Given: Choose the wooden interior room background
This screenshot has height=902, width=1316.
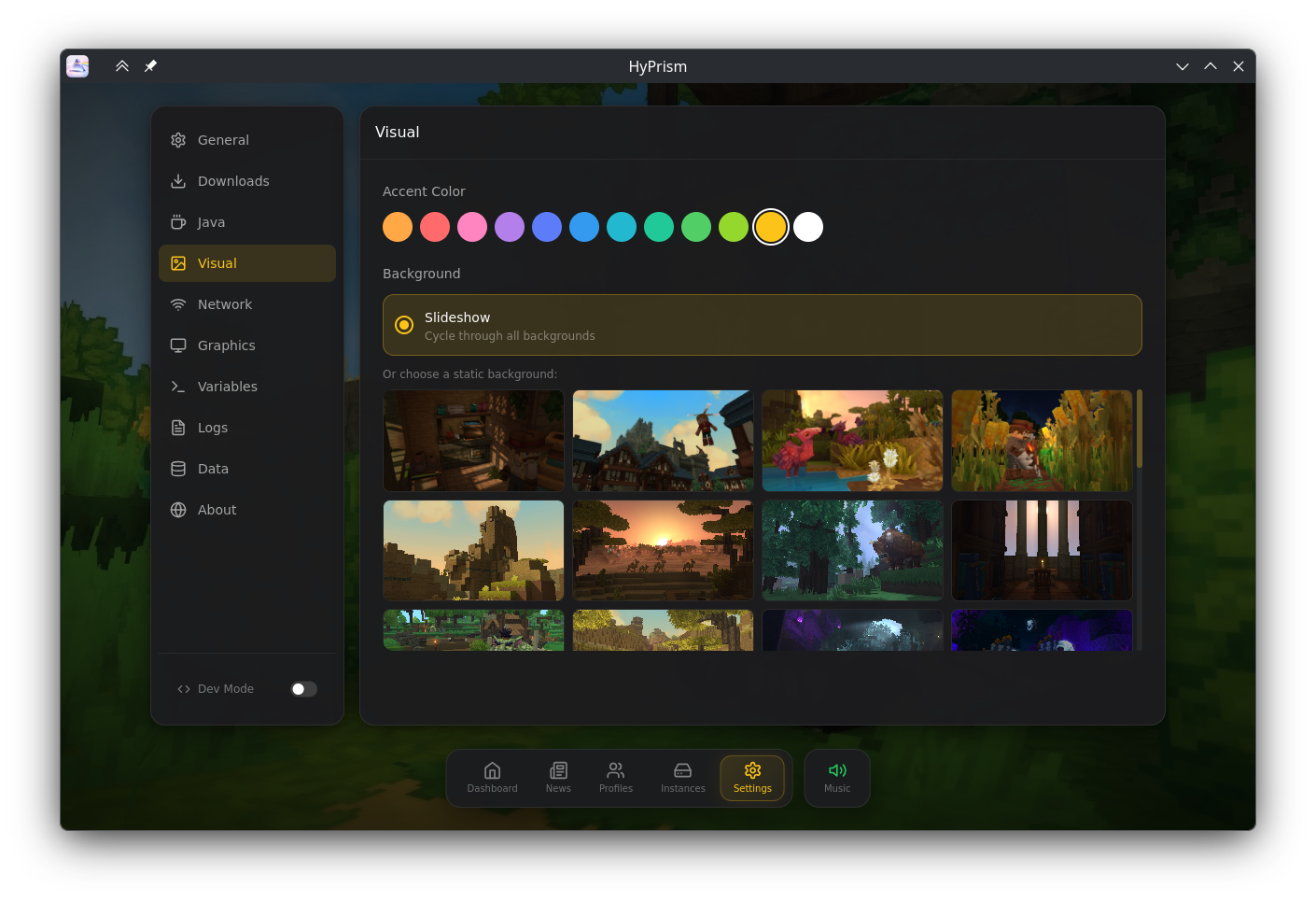Looking at the screenshot, I should tap(473, 441).
